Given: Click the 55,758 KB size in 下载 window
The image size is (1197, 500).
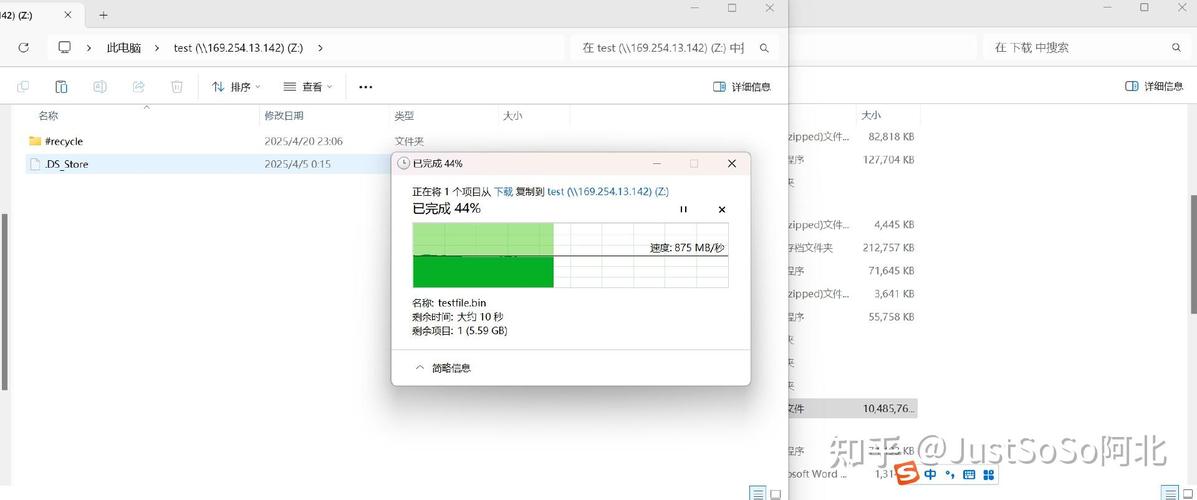Looking at the screenshot, I should (891, 316).
